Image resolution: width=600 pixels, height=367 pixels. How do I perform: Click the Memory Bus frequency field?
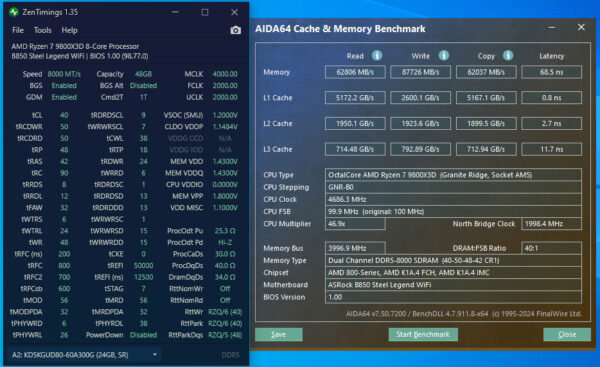(355, 248)
